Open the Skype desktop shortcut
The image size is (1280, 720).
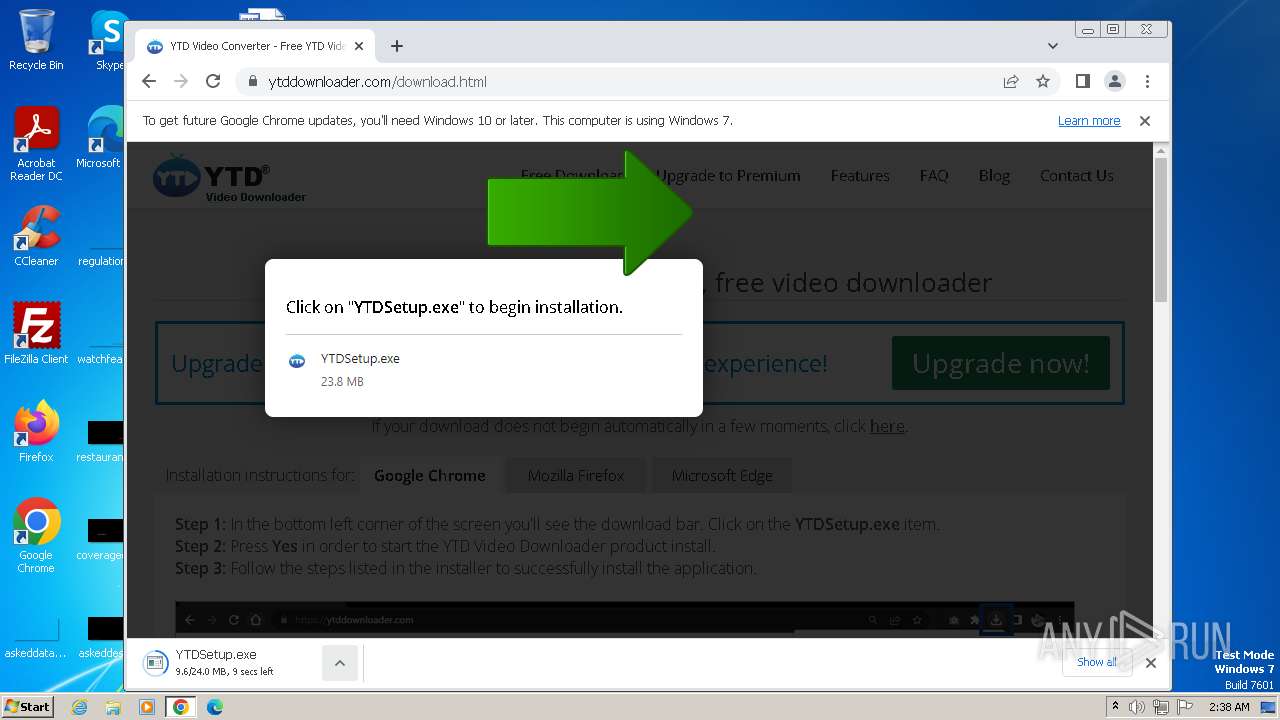point(108,40)
